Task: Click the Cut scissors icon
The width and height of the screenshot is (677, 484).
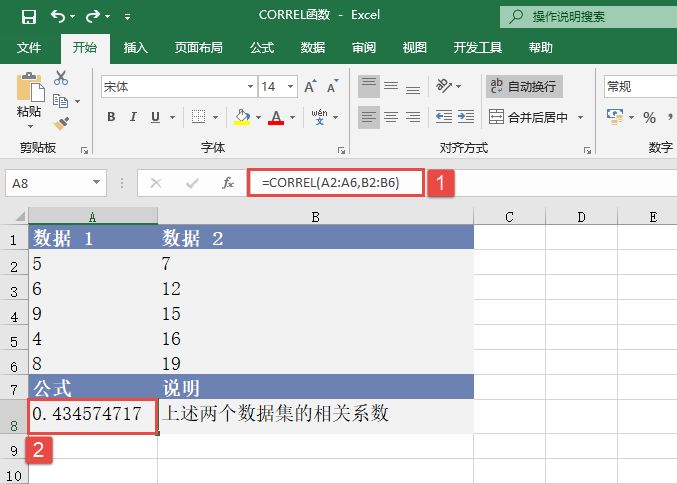Action: pyautogui.click(x=61, y=78)
